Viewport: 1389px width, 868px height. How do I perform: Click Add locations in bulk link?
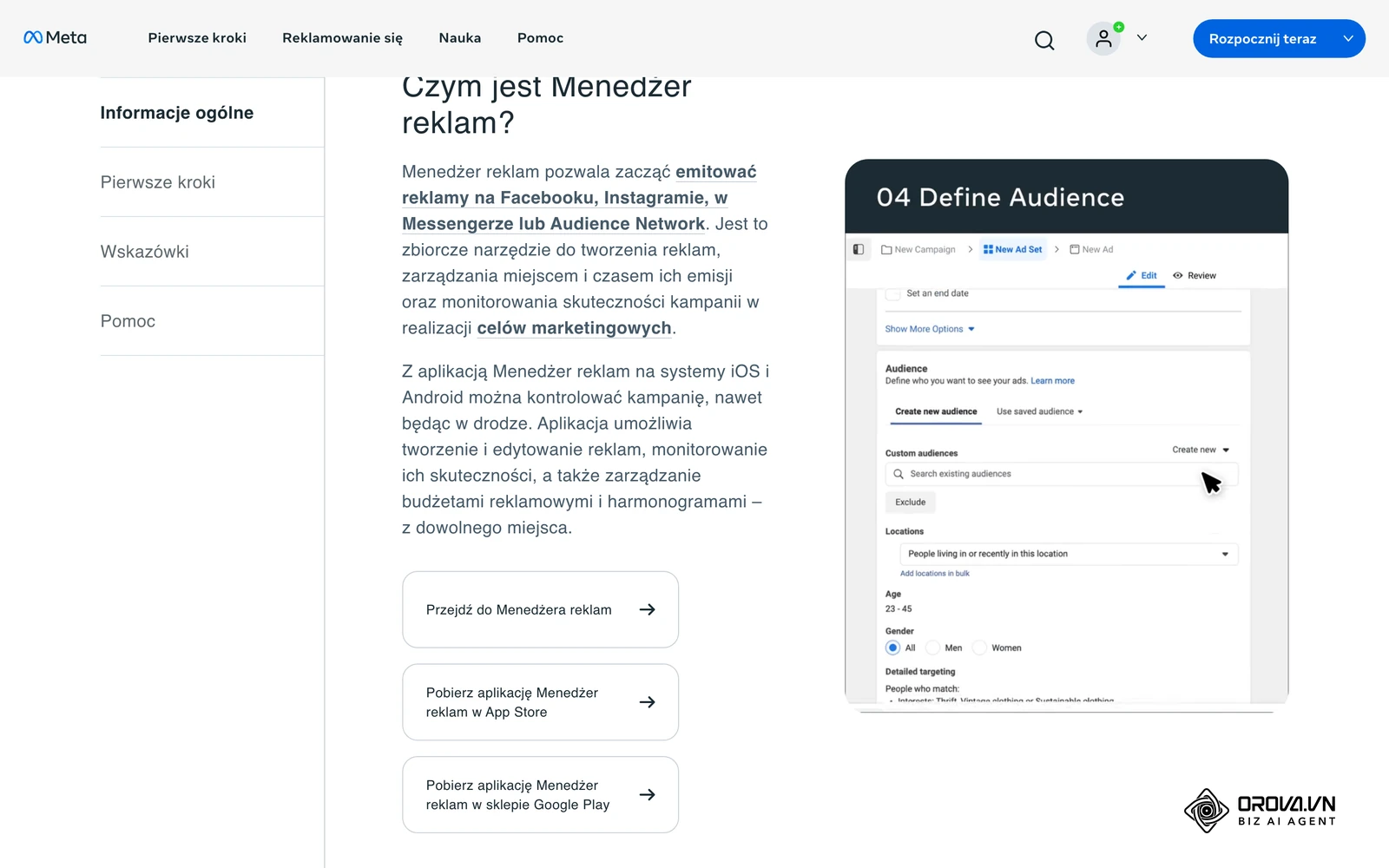pyautogui.click(x=934, y=574)
